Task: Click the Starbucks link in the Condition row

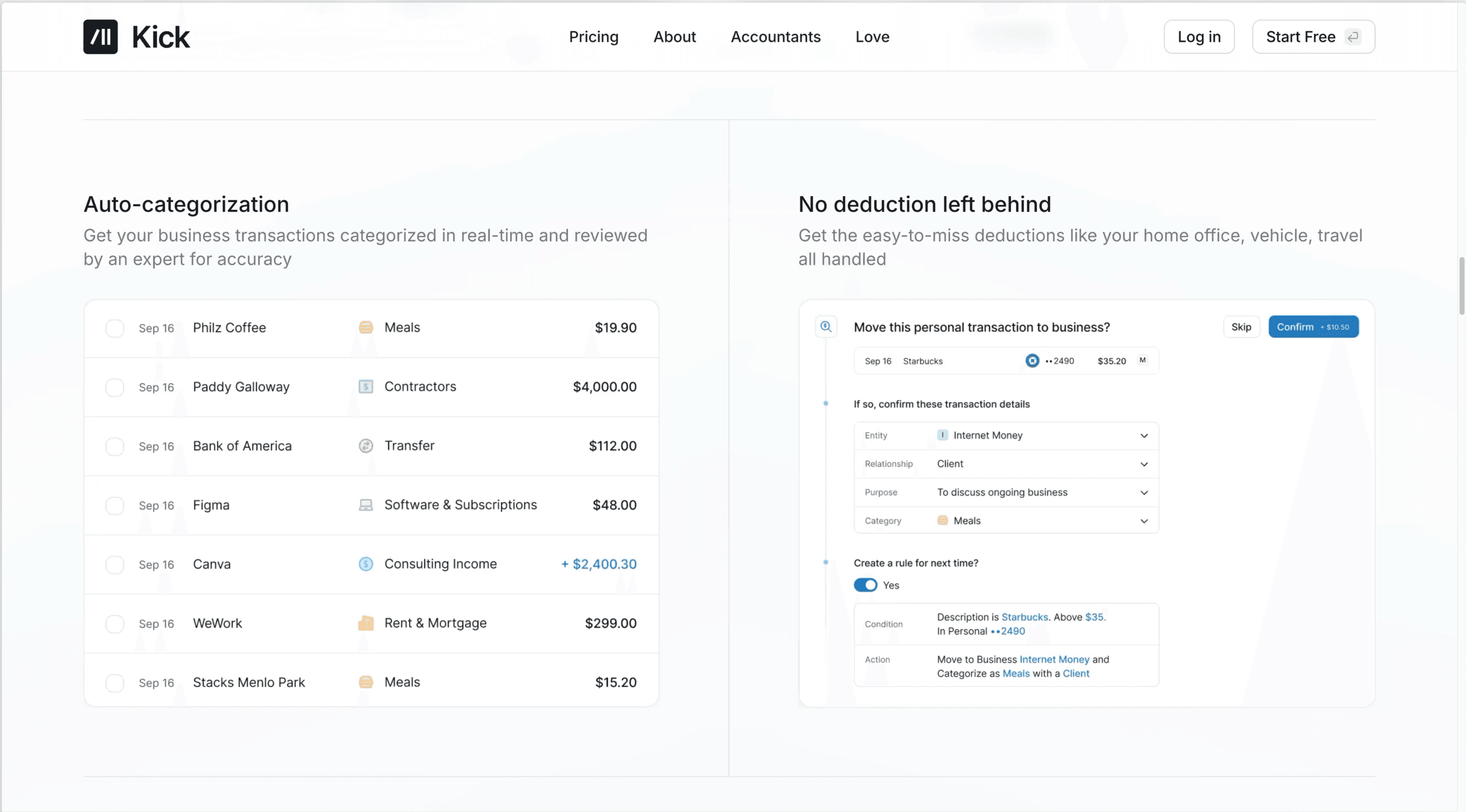Action: [x=1024, y=617]
